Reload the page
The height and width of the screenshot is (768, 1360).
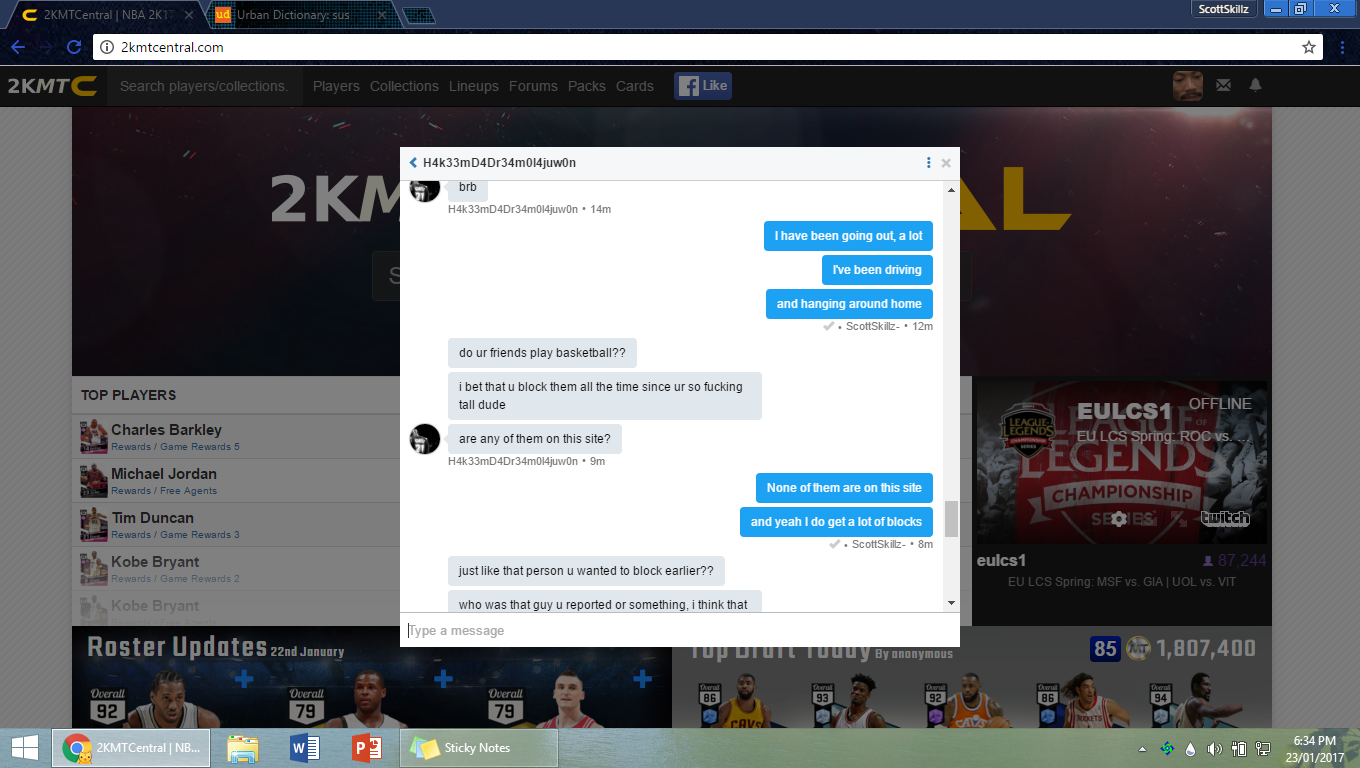tap(74, 47)
